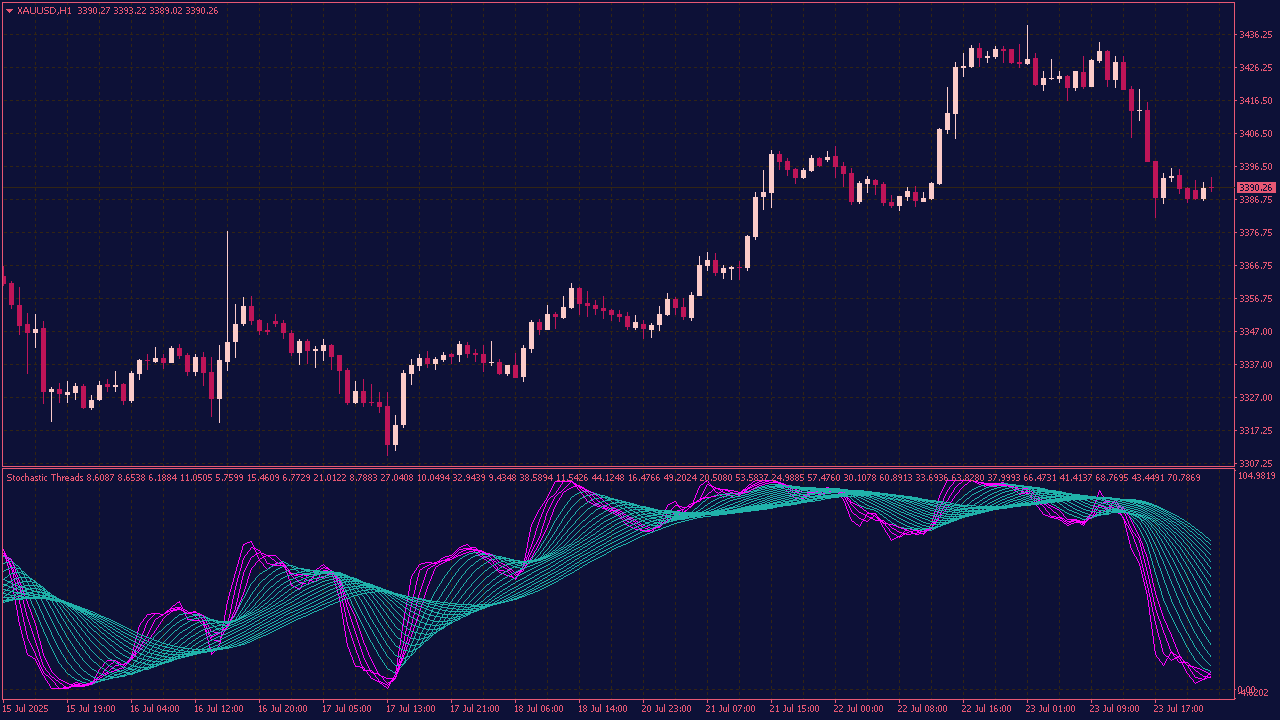Click the 3406.50 price scale label
This screenshot has width=1280, height=720.
(1255, 134)
